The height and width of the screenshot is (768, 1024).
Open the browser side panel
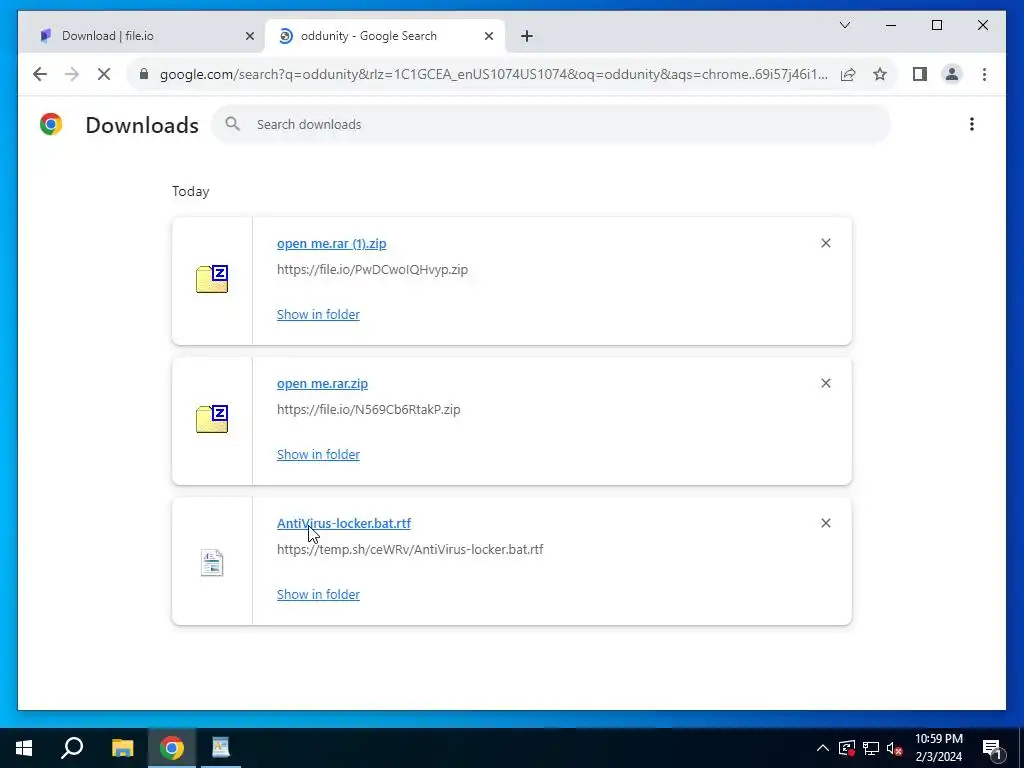point(920,74)
